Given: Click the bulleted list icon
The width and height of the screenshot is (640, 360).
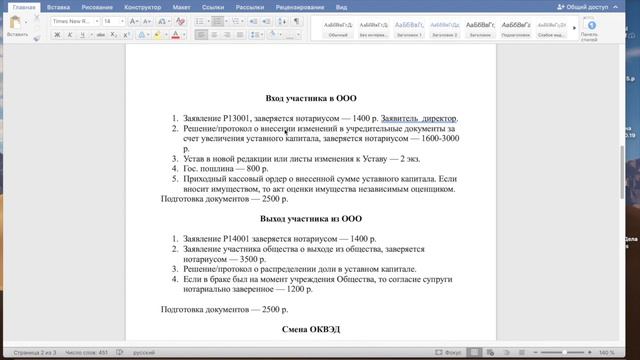Looking at the screenshot, I should pyautogui.click(x=199, y=21).
